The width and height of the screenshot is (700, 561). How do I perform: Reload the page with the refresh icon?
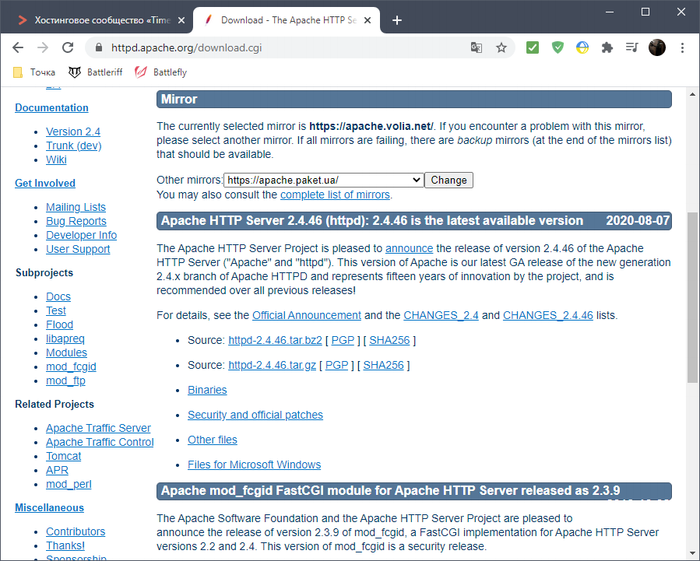click(x=68, y=47)
